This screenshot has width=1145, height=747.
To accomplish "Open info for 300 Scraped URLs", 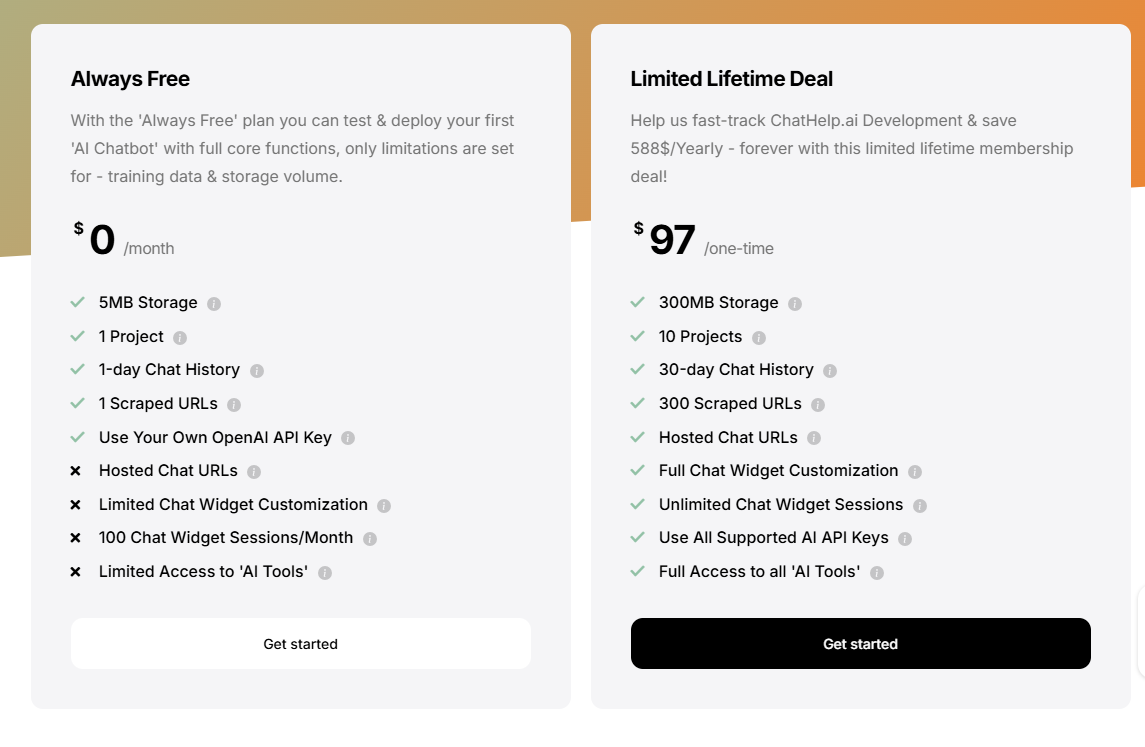I will [x=818, y=403].
